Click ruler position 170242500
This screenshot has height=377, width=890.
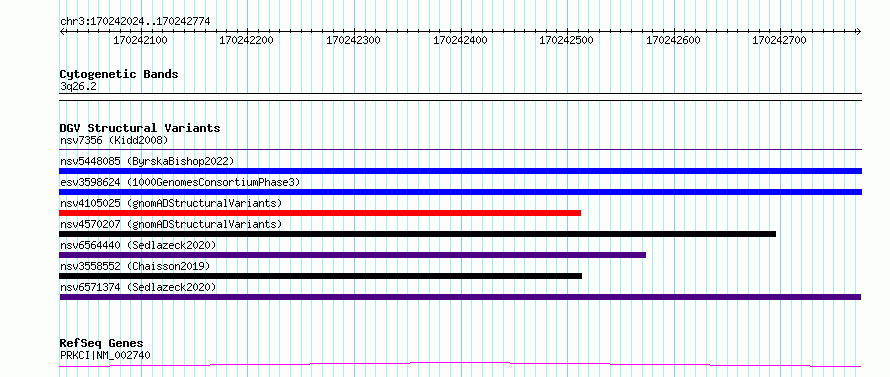coord(566,40)
